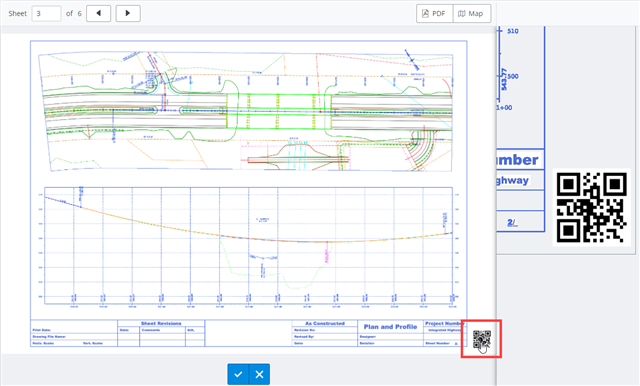Go to the previous sheet arrow
The image size is (640, 386).
tap(98, 13)
